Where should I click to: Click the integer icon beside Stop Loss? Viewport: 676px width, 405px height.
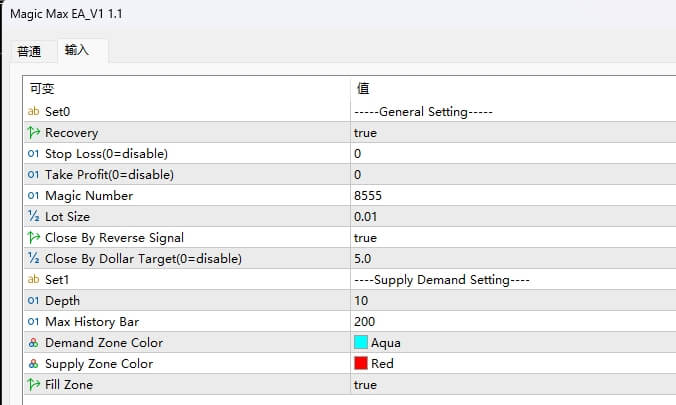(33, 154)
